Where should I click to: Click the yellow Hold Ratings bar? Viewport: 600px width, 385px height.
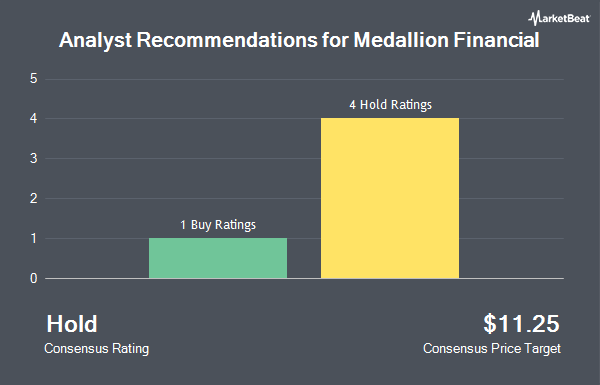point(390,198)
